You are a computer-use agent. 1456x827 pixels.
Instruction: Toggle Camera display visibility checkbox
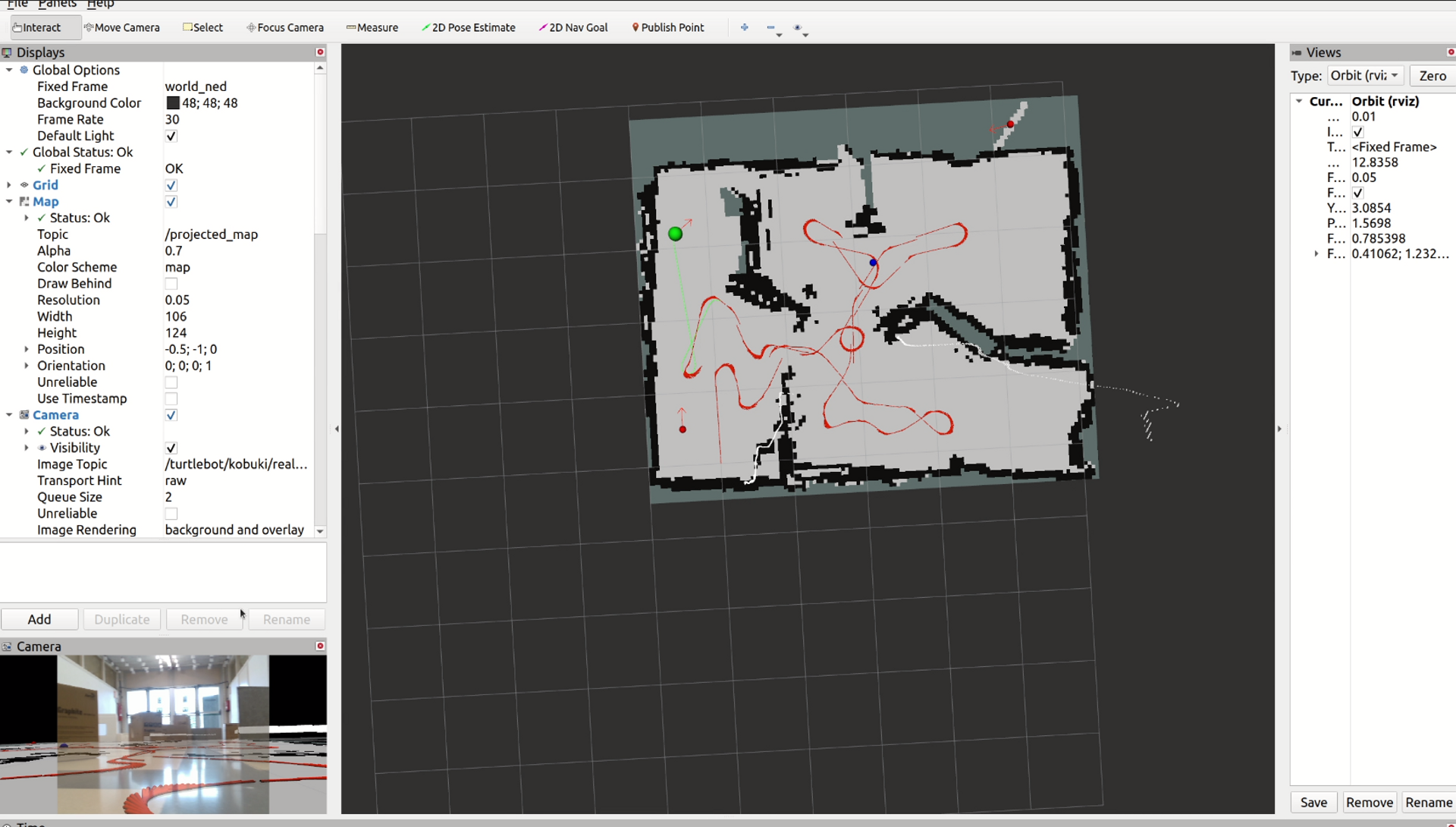pyautogui.click(x=170, y=414)
